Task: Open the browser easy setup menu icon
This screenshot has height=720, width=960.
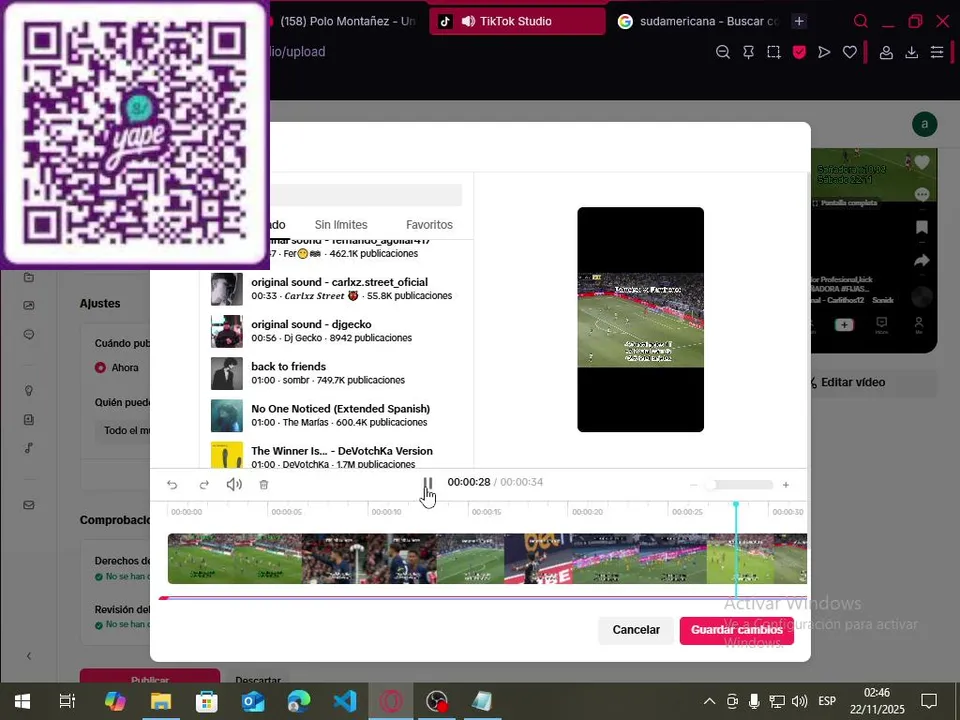Action: point(937,52)
